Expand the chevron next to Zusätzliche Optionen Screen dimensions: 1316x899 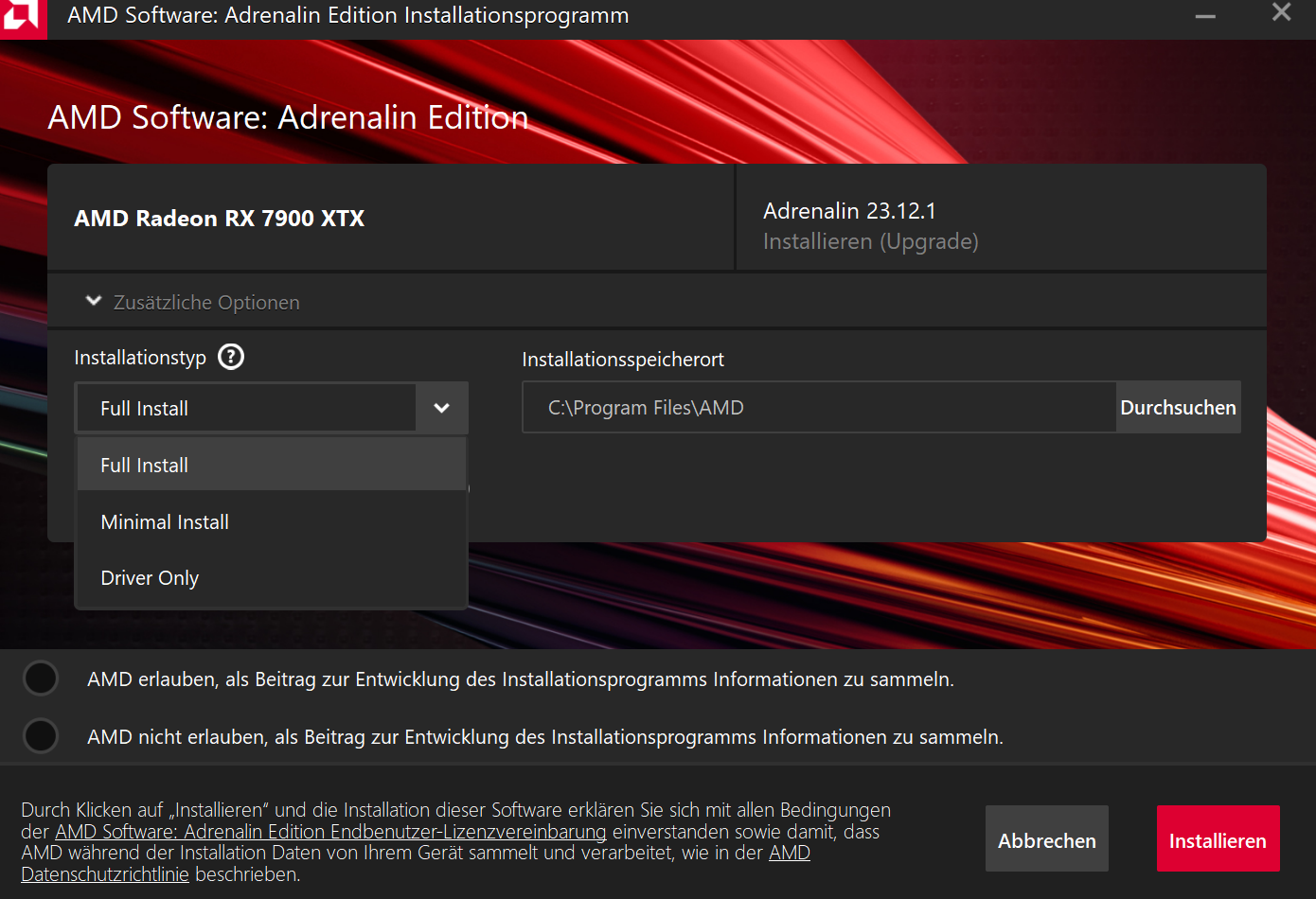(x=93, y=300)
